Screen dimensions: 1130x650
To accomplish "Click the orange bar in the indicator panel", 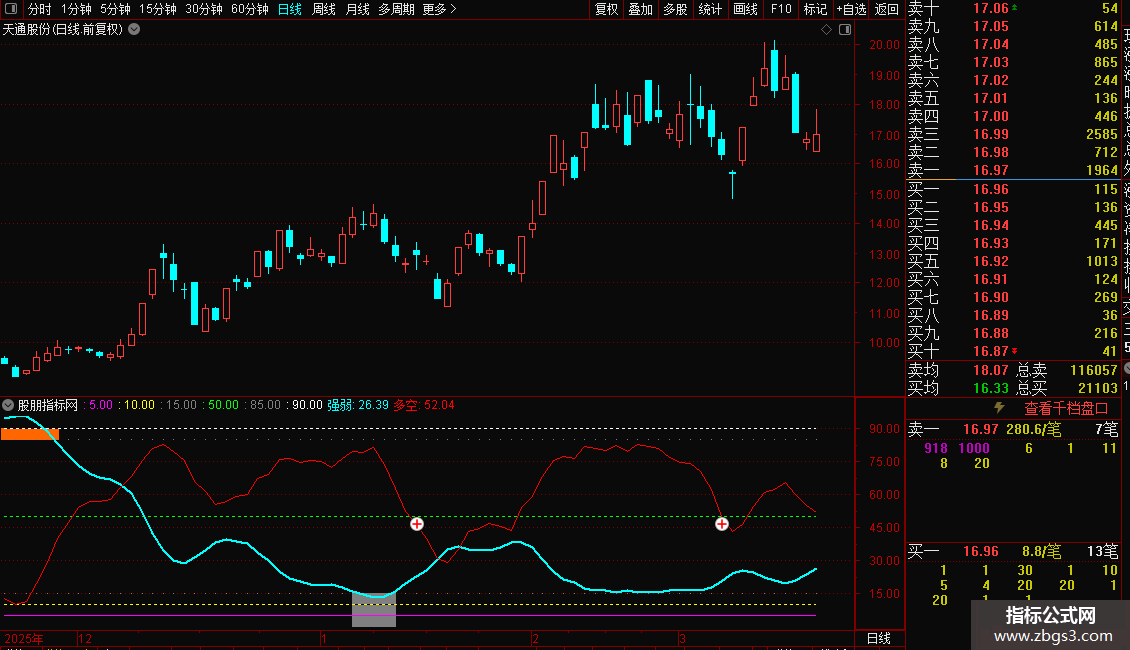I will [x=30, y=434].
